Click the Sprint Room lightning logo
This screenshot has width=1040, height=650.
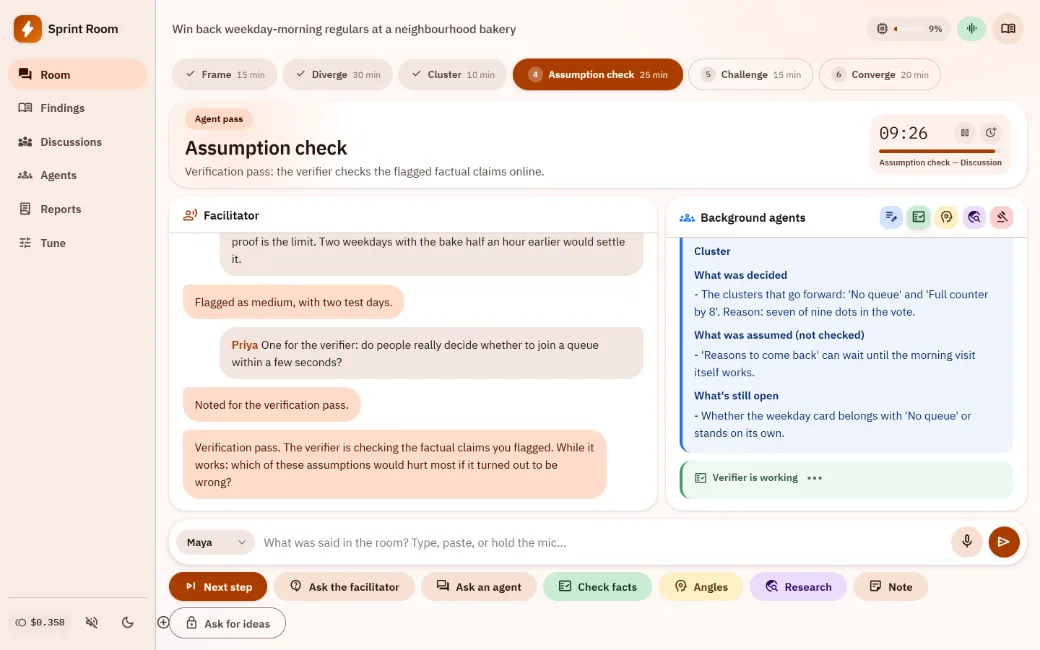point(28,29)
